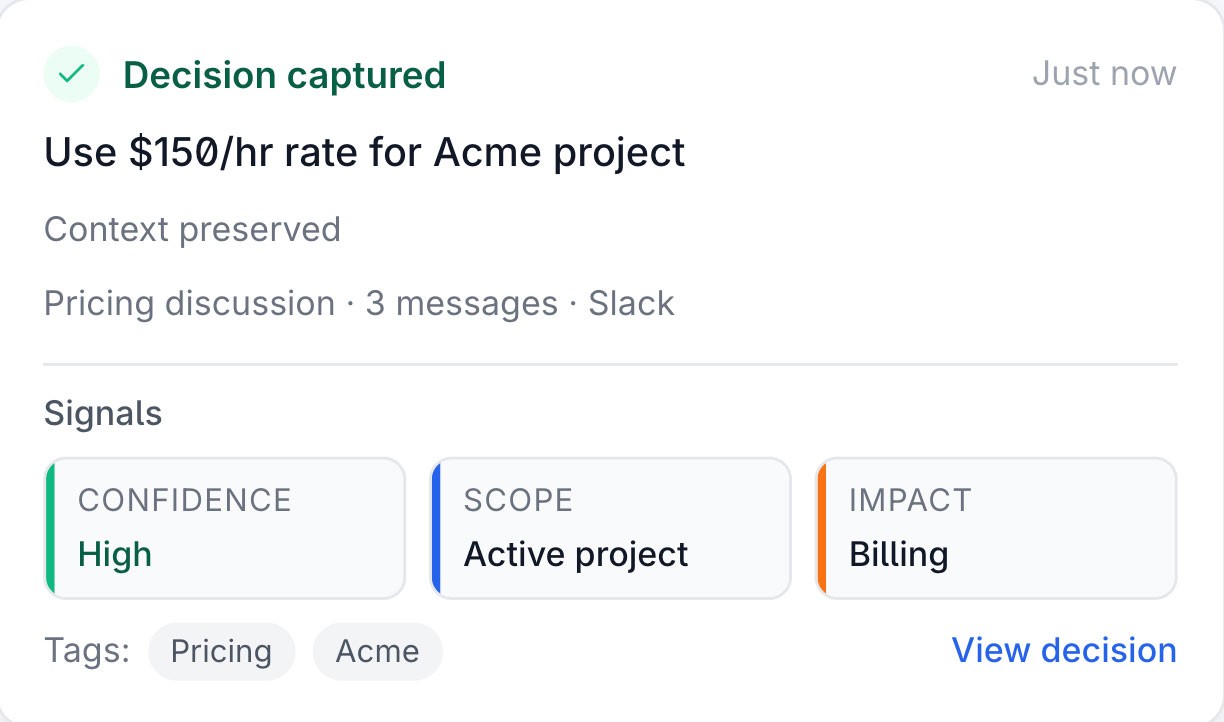This screenshot has width=1224, height=722.
Task: Click the "Just now" timestamp
Action: [1104, 74]
